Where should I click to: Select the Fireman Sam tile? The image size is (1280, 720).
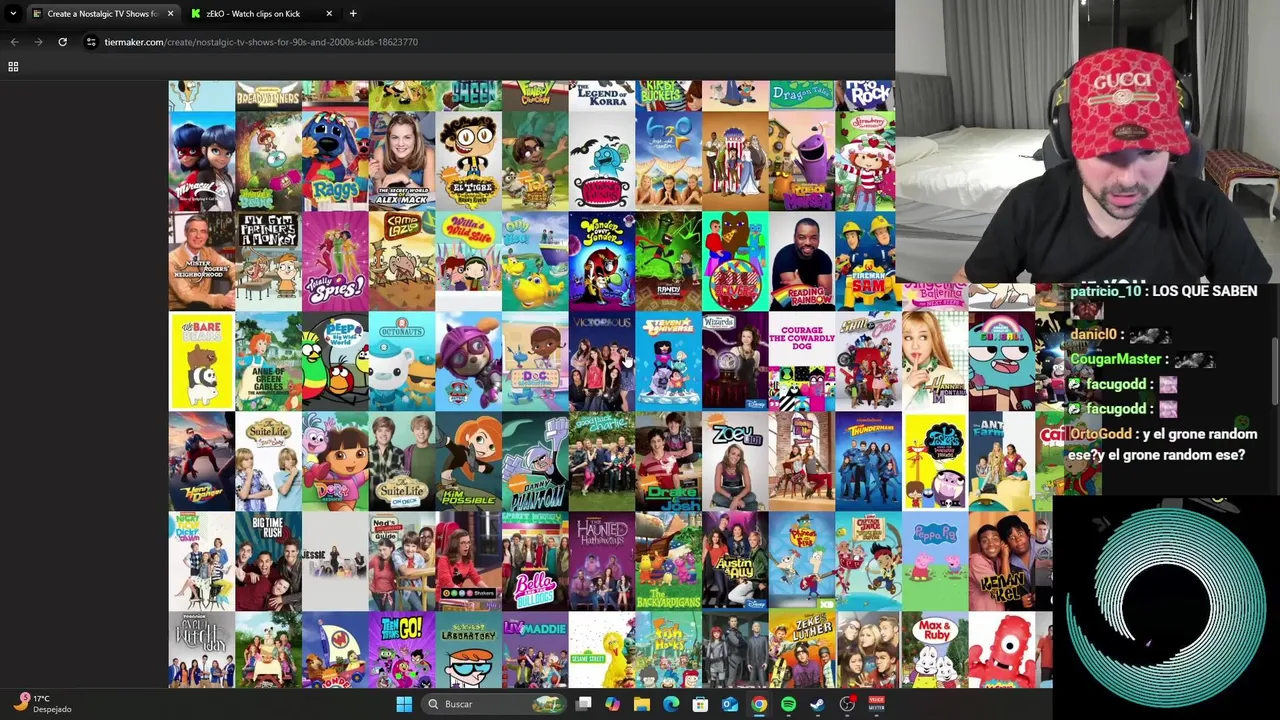(x=865, y=261)
